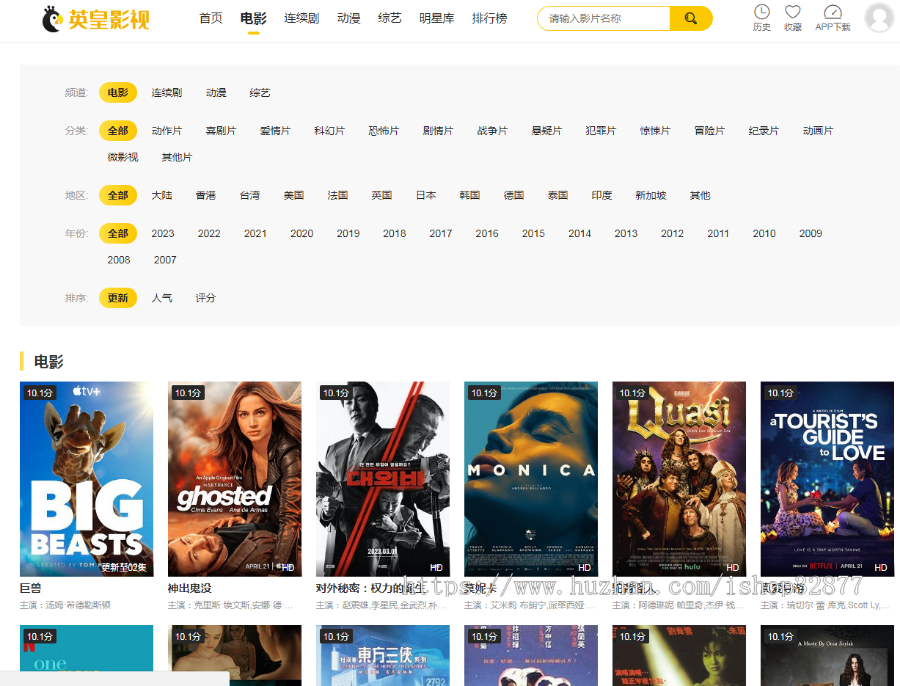The image size is (900, 686).
Task: Filter region by 新加坡
Action: (x=651, y=195)
